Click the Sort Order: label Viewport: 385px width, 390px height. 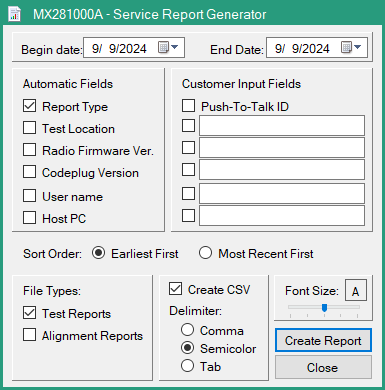pos(53,254)
